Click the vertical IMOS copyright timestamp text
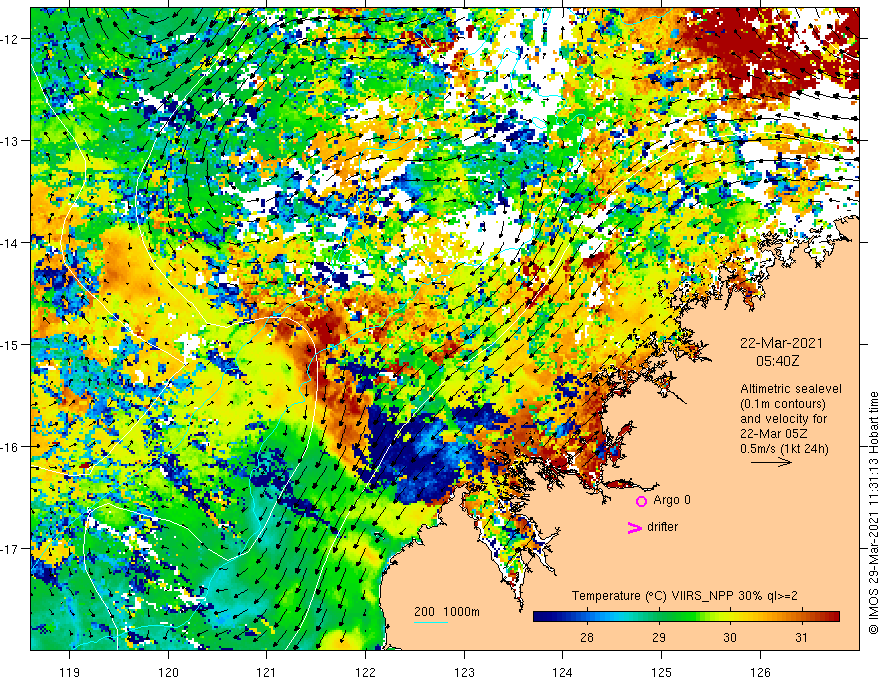The width and height of the screenshot is (880, 680). point(873,513)
